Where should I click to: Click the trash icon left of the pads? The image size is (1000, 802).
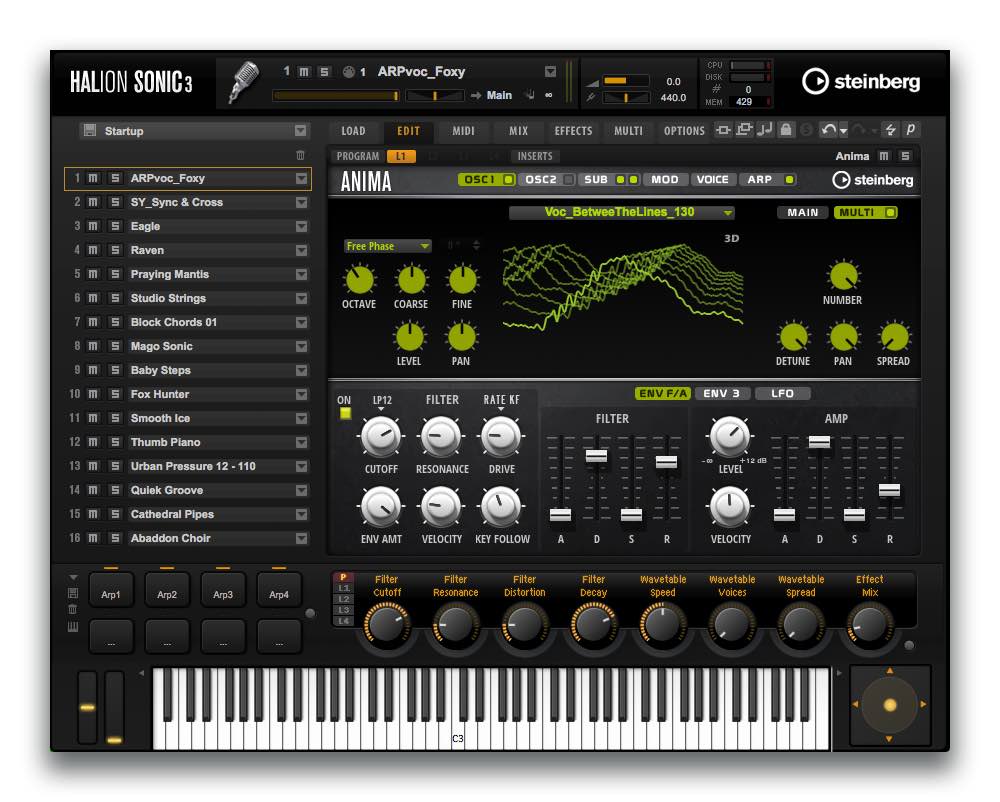click(x=73, y=609)
